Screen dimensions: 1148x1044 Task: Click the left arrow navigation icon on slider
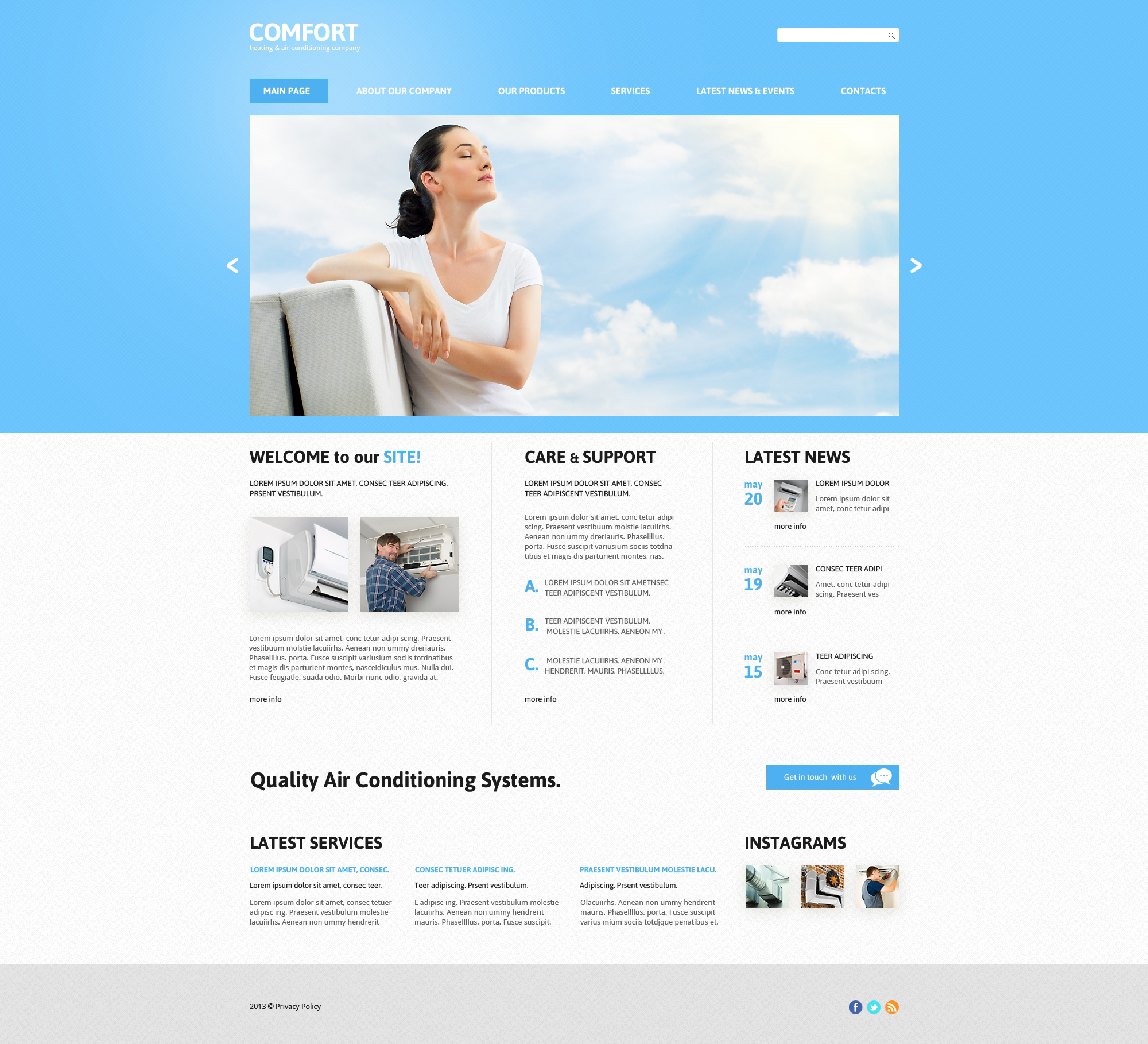tap(232, 265)
